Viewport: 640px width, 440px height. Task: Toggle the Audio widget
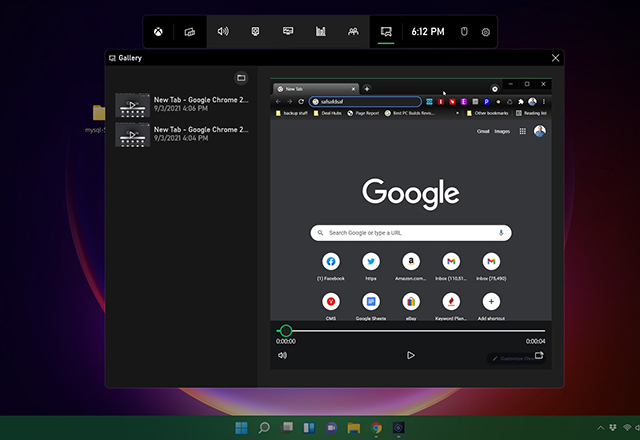point(222,32)
